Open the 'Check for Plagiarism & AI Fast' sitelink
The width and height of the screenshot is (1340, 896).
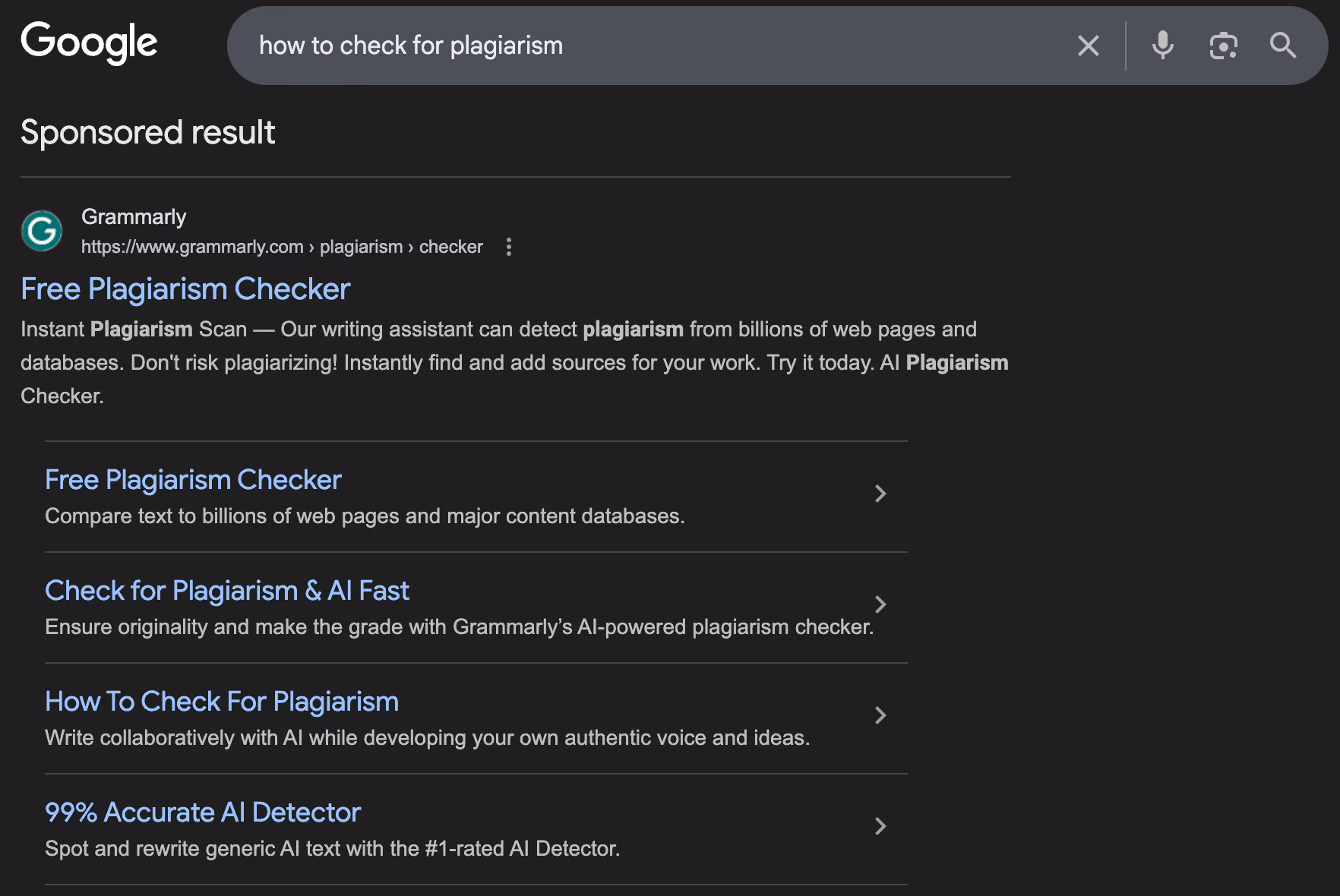point(227,591)
